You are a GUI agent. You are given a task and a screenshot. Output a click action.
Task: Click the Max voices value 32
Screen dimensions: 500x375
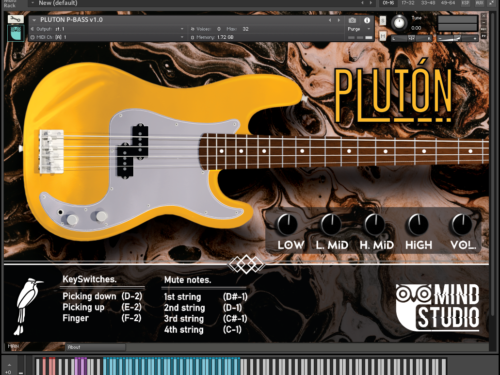tap(246, 29)
